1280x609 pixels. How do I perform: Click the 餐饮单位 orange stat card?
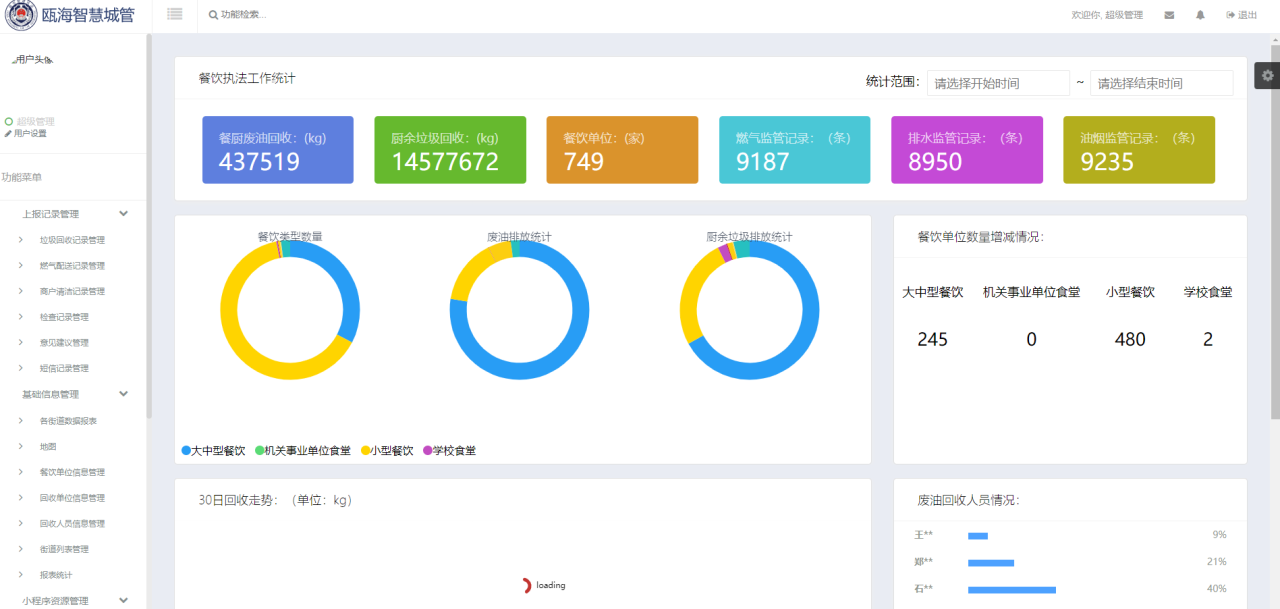tap(622, 150)
